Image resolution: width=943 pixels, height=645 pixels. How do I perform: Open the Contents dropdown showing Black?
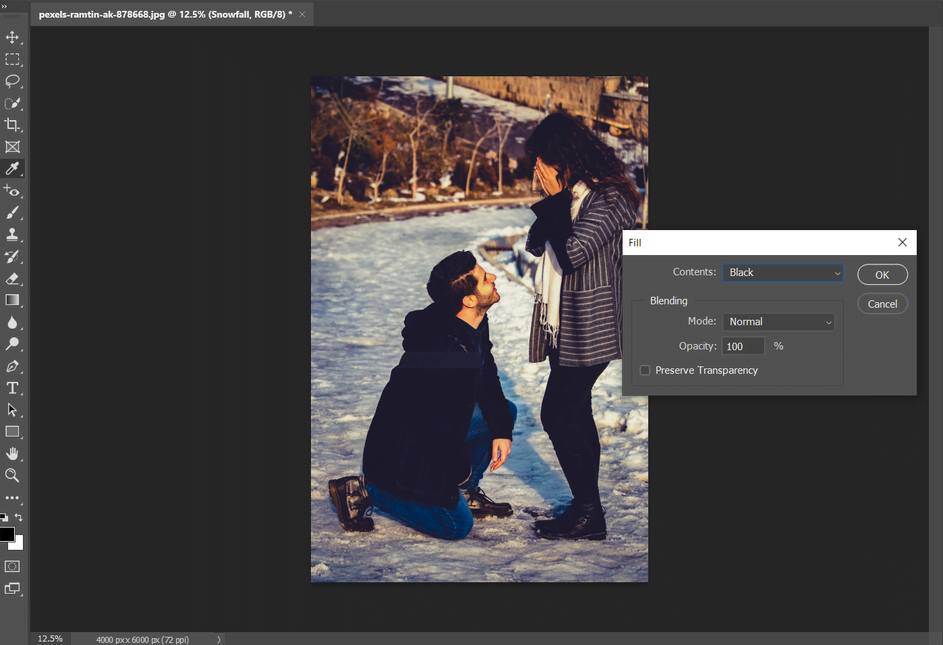click(x=782, y=272)
